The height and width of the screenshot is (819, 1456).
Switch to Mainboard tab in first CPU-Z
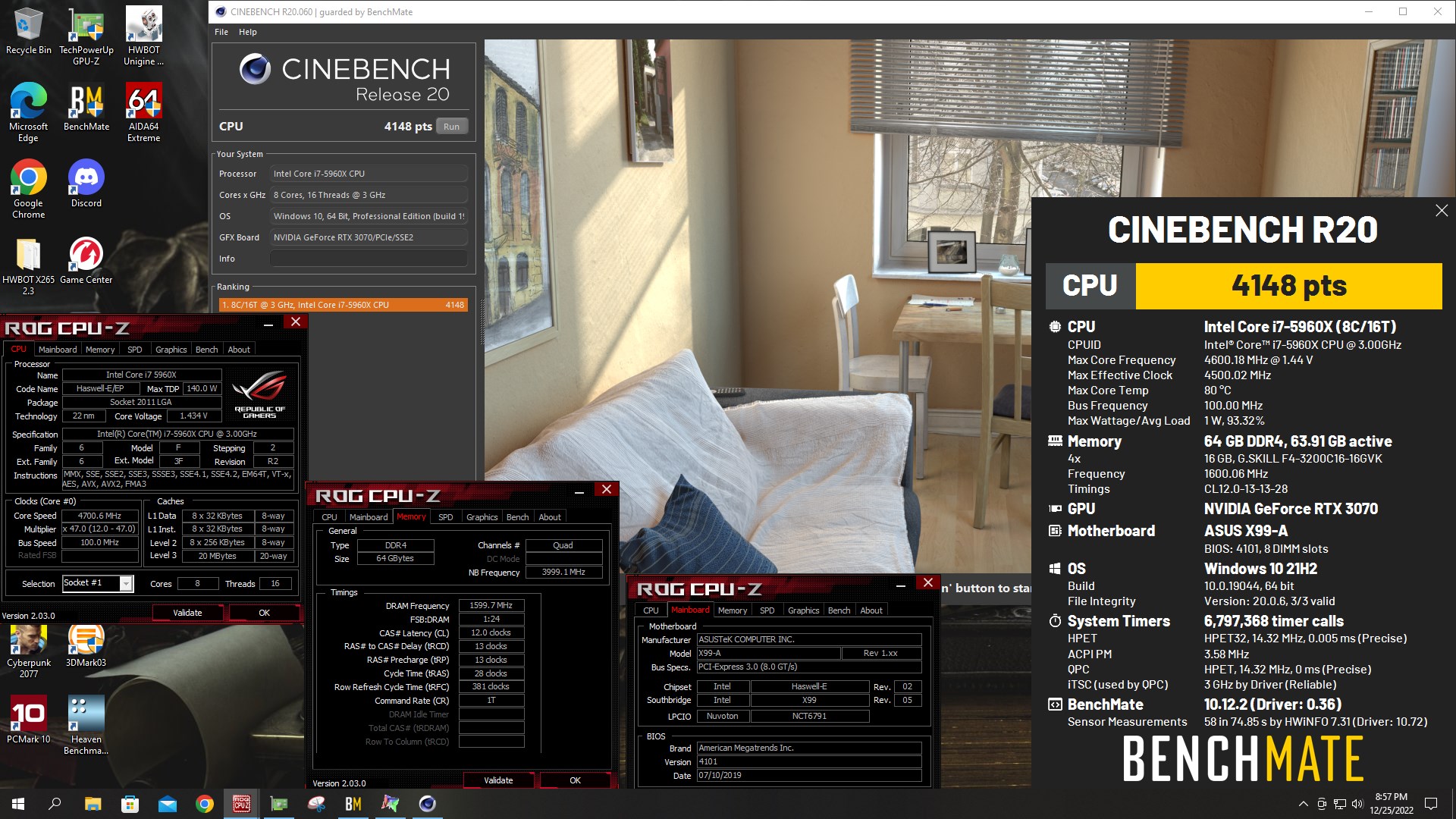(58, 350)
